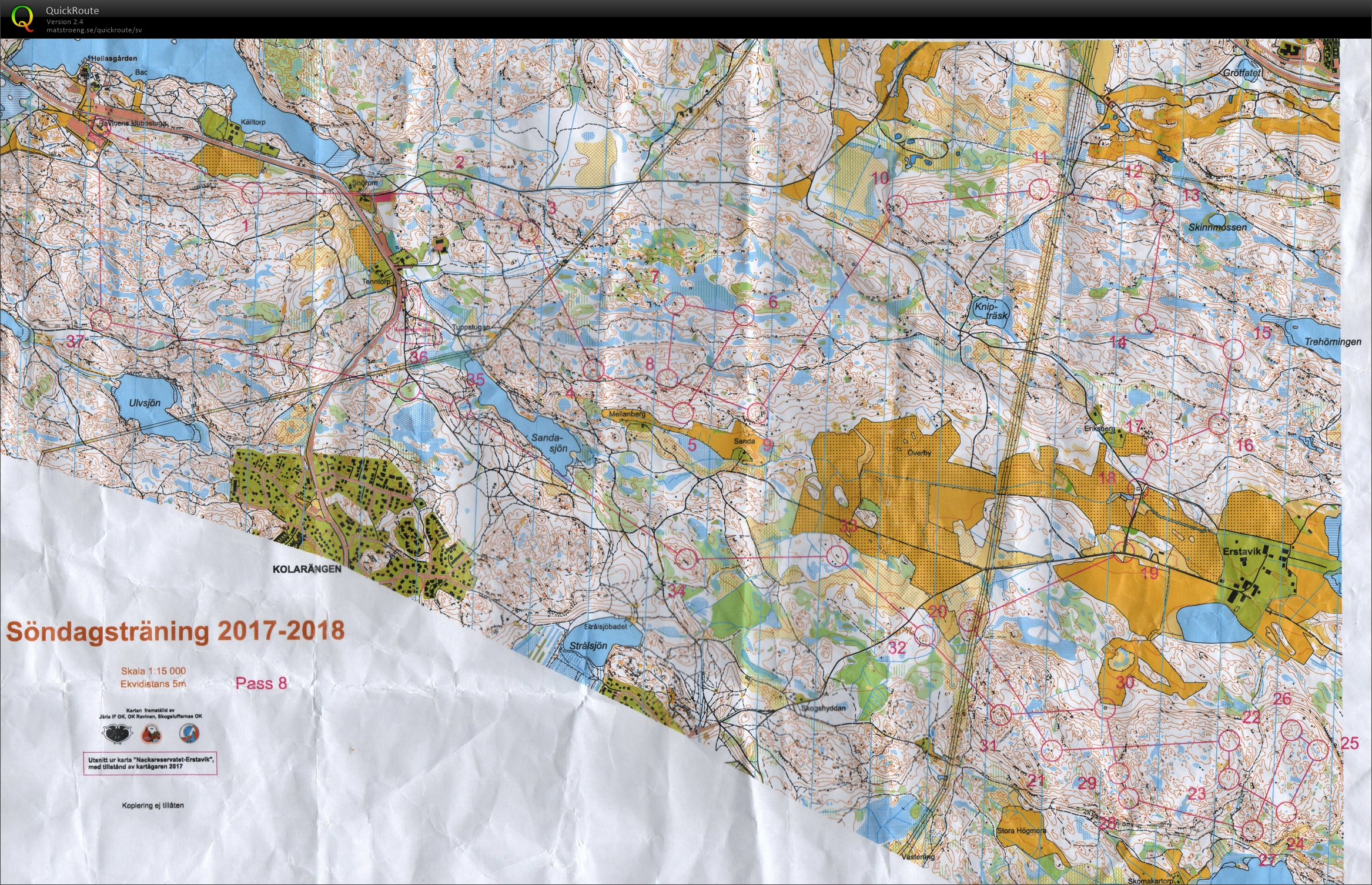Click the Sandasjön lake label
The width and height of the screenshot is (1372, 885).
(550, 443)
